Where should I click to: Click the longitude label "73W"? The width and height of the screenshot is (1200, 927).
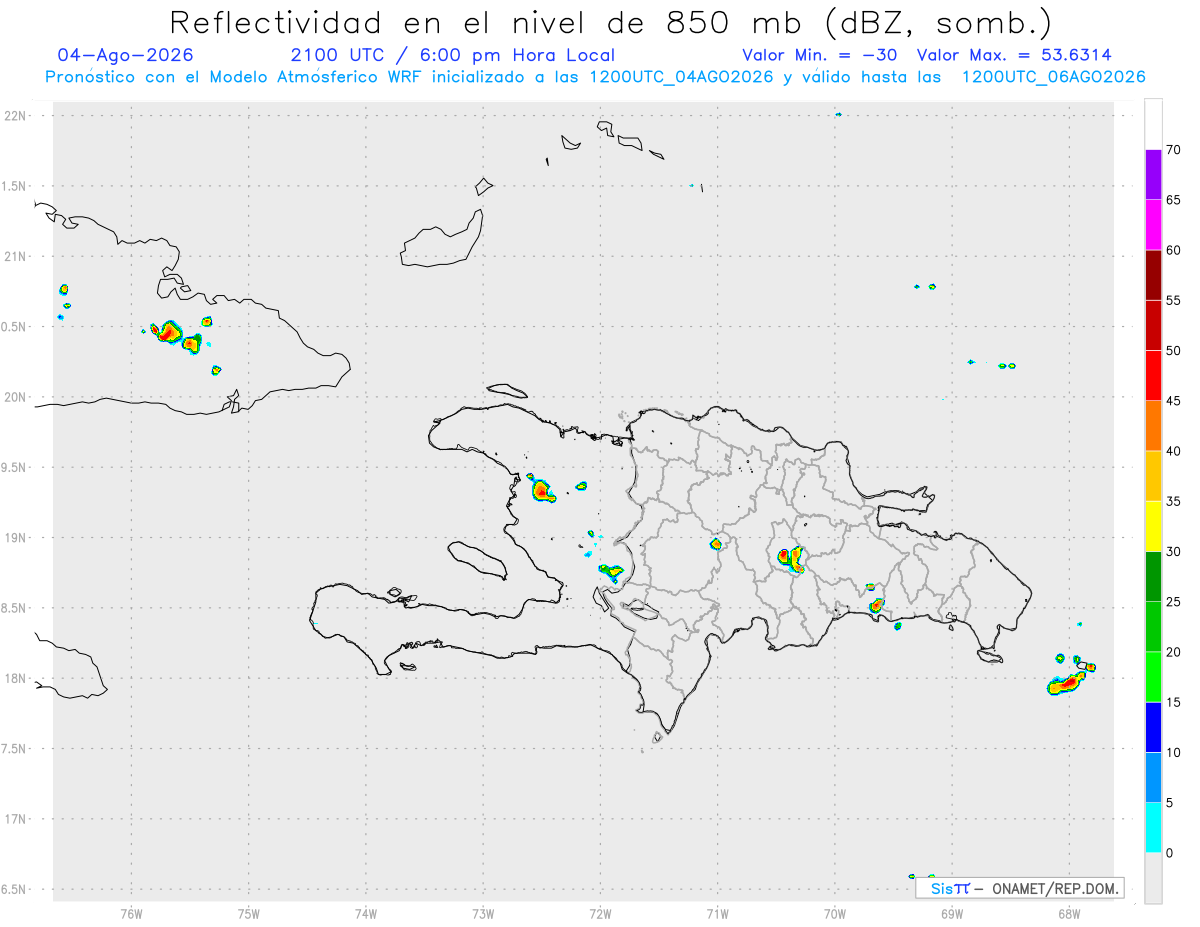click(483, 913)
